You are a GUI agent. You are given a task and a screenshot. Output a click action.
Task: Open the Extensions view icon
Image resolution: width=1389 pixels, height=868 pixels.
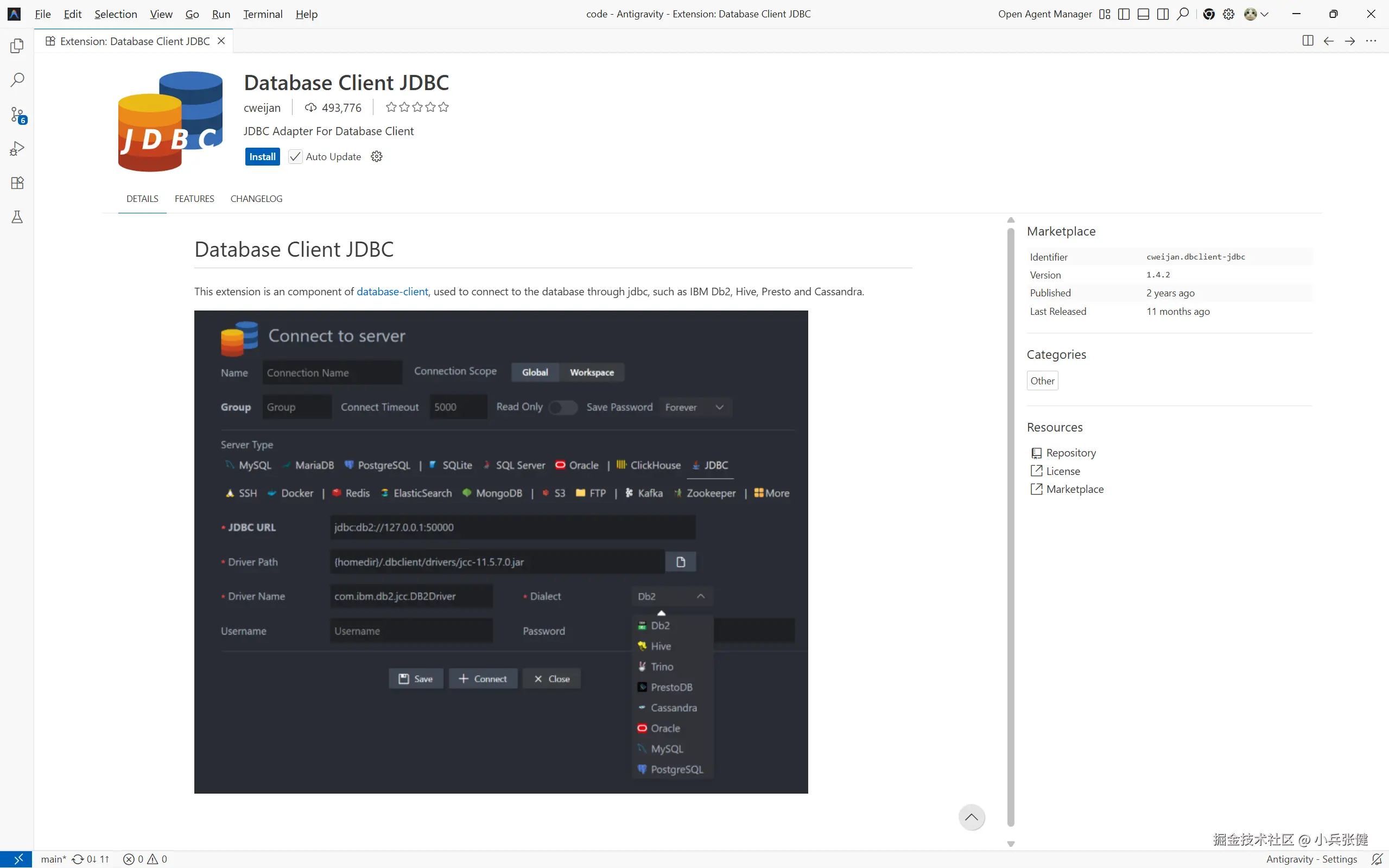[17, 183]
